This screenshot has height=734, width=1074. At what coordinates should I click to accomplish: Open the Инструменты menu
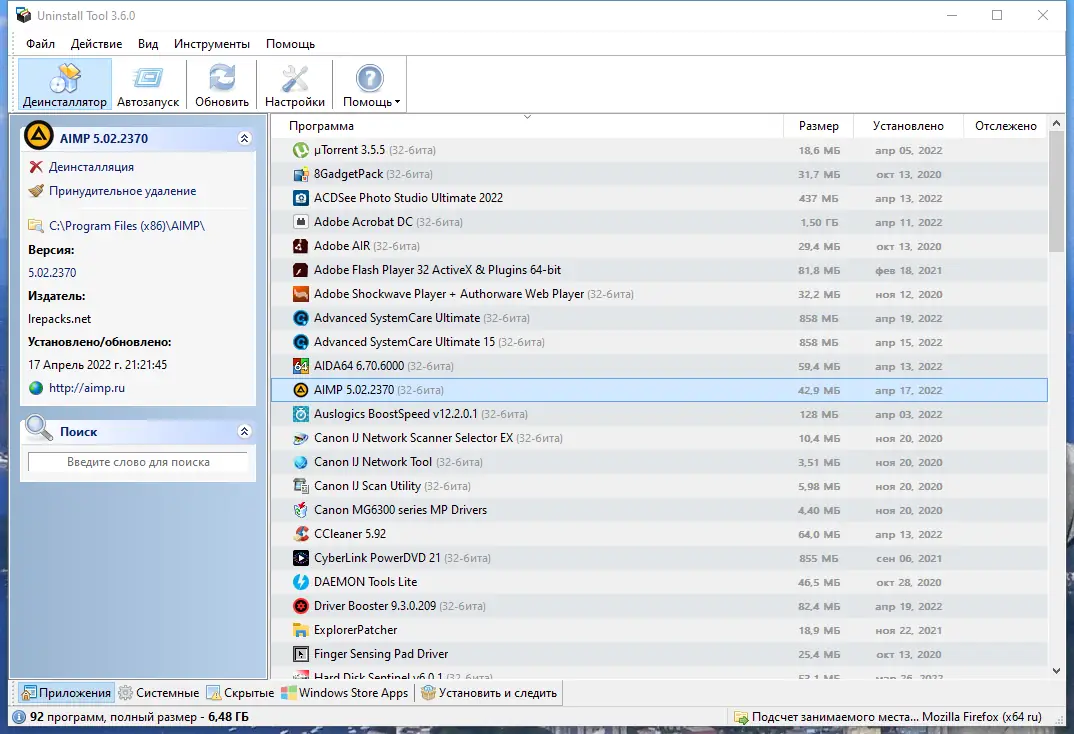(x=213, y=44)
